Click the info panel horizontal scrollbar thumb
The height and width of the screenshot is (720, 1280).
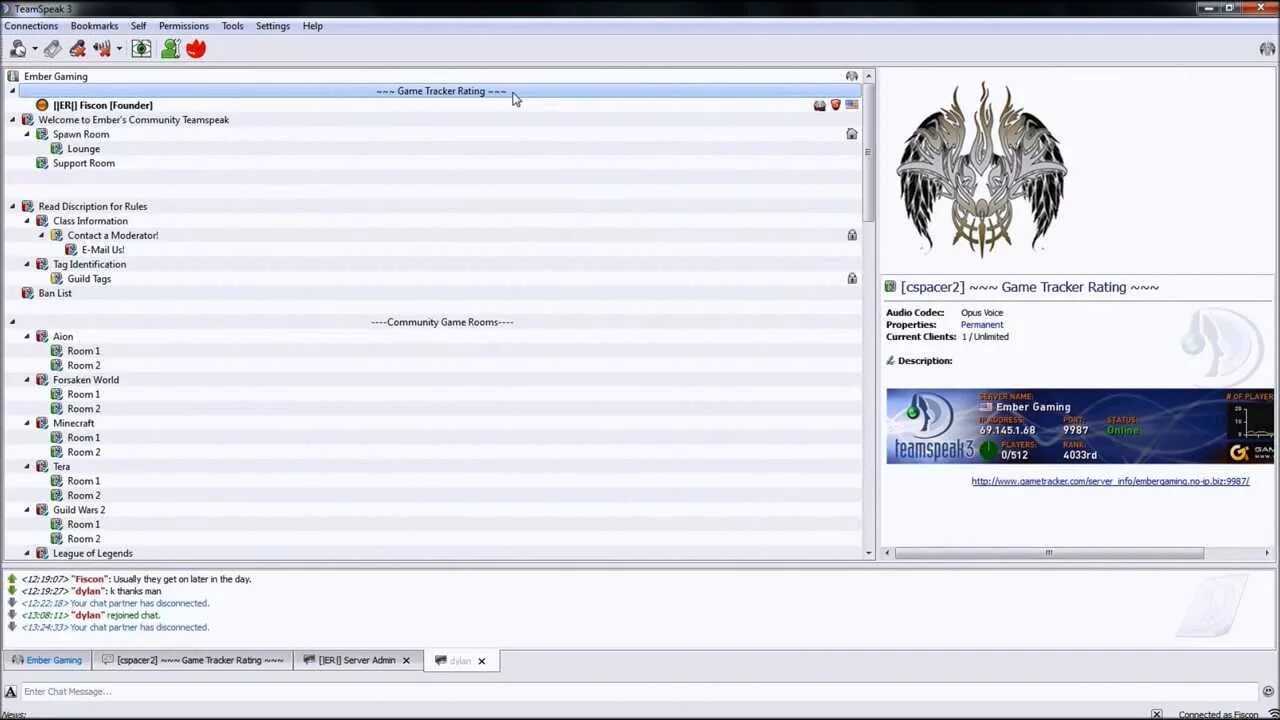click(x=1049, y=553)
